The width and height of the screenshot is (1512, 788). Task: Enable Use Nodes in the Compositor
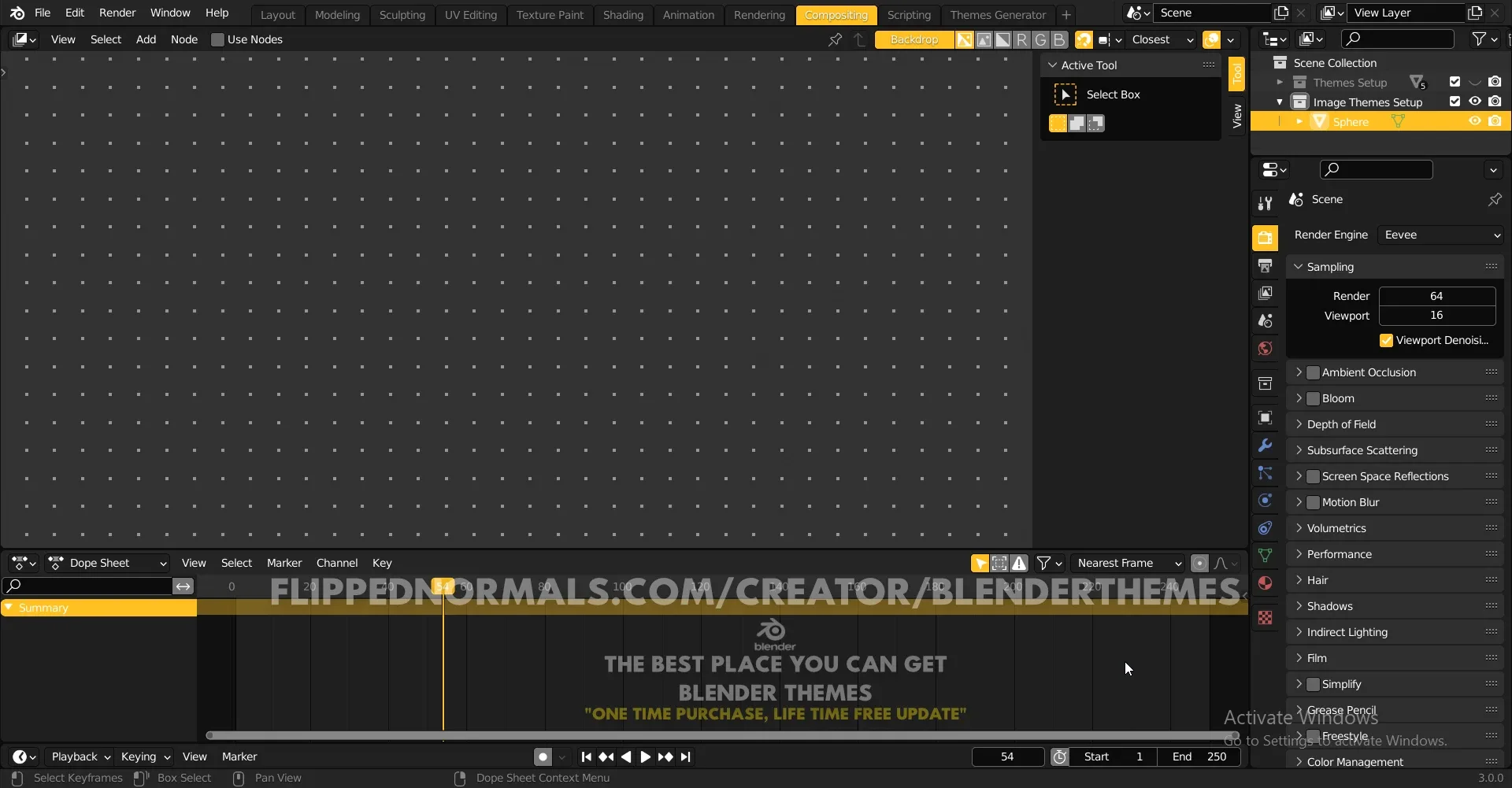tap(218, 39)
